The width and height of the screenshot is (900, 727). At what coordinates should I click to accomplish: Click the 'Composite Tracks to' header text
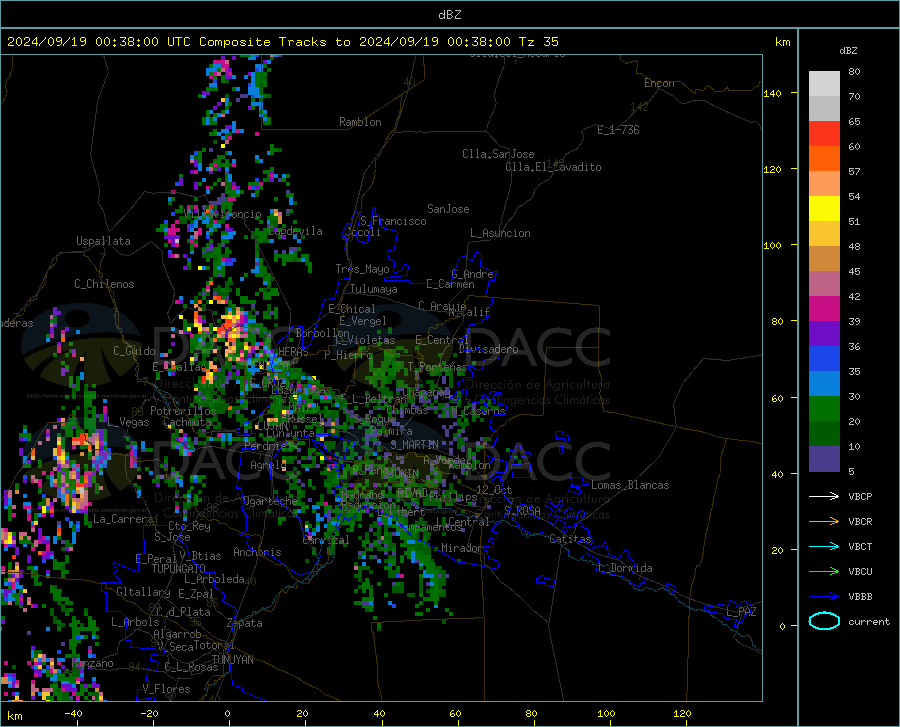point(274,42)
